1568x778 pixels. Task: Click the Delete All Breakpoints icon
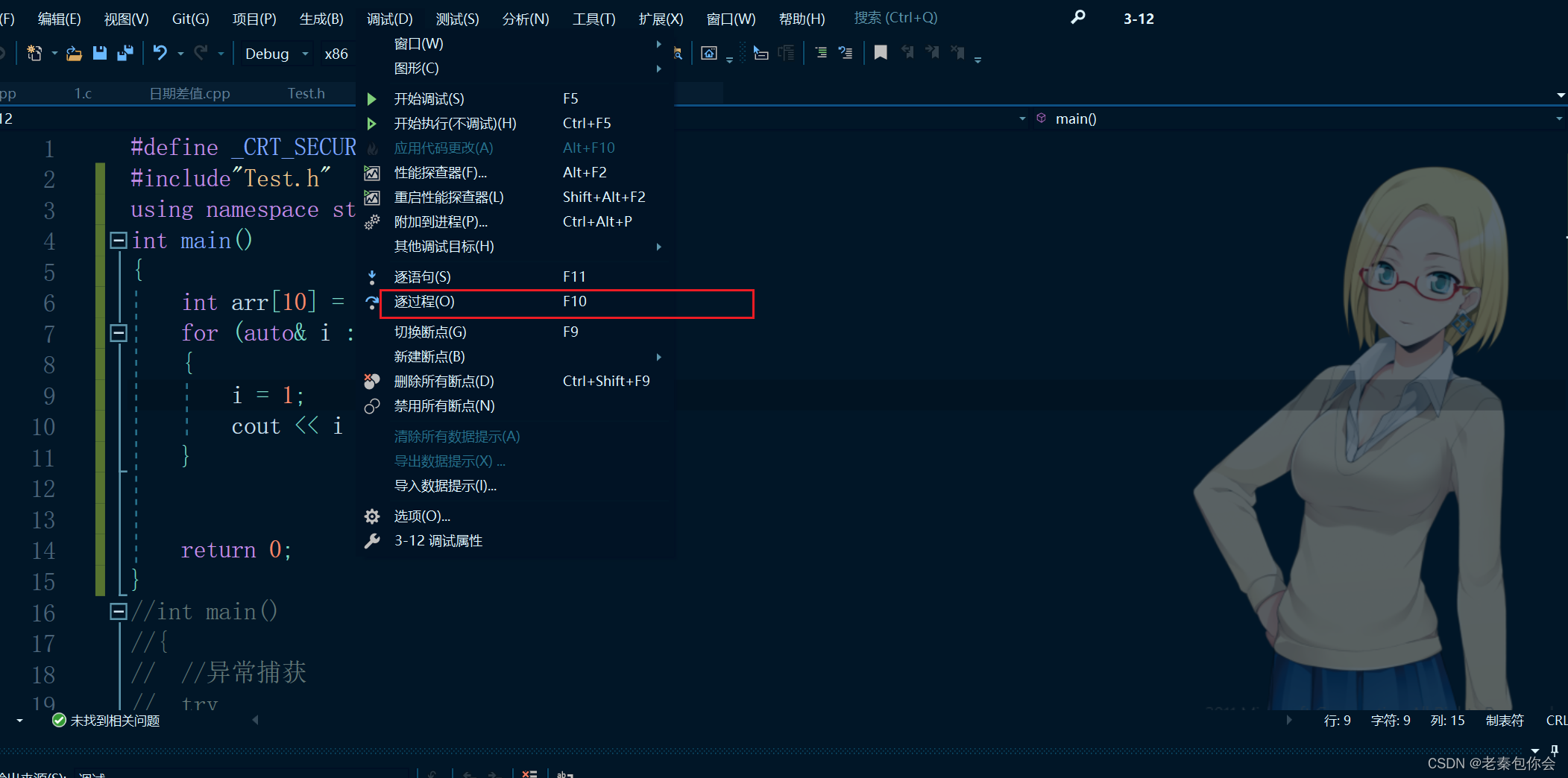[371, 382]
